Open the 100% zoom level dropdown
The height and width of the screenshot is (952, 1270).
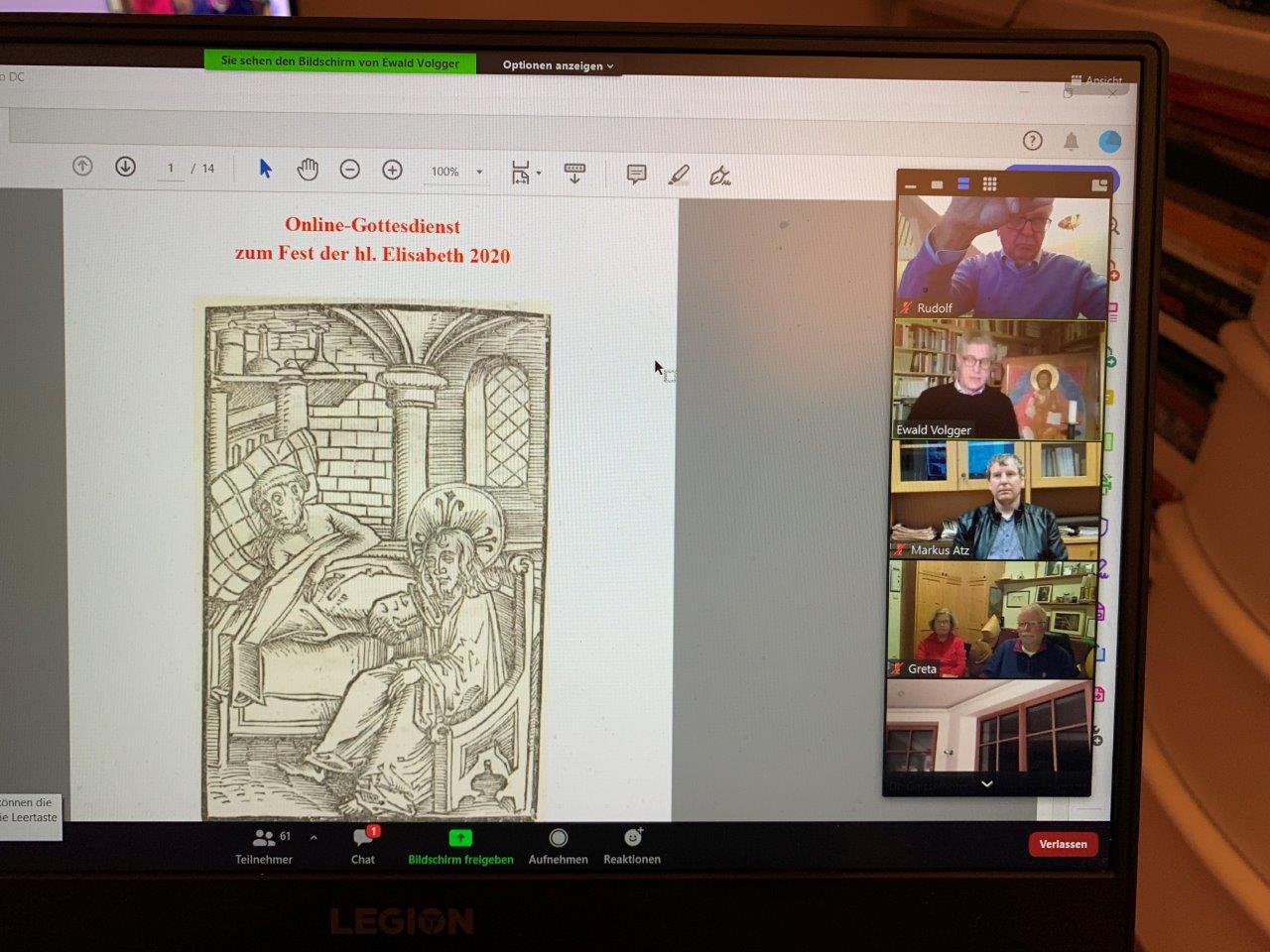tap(479, 172)
